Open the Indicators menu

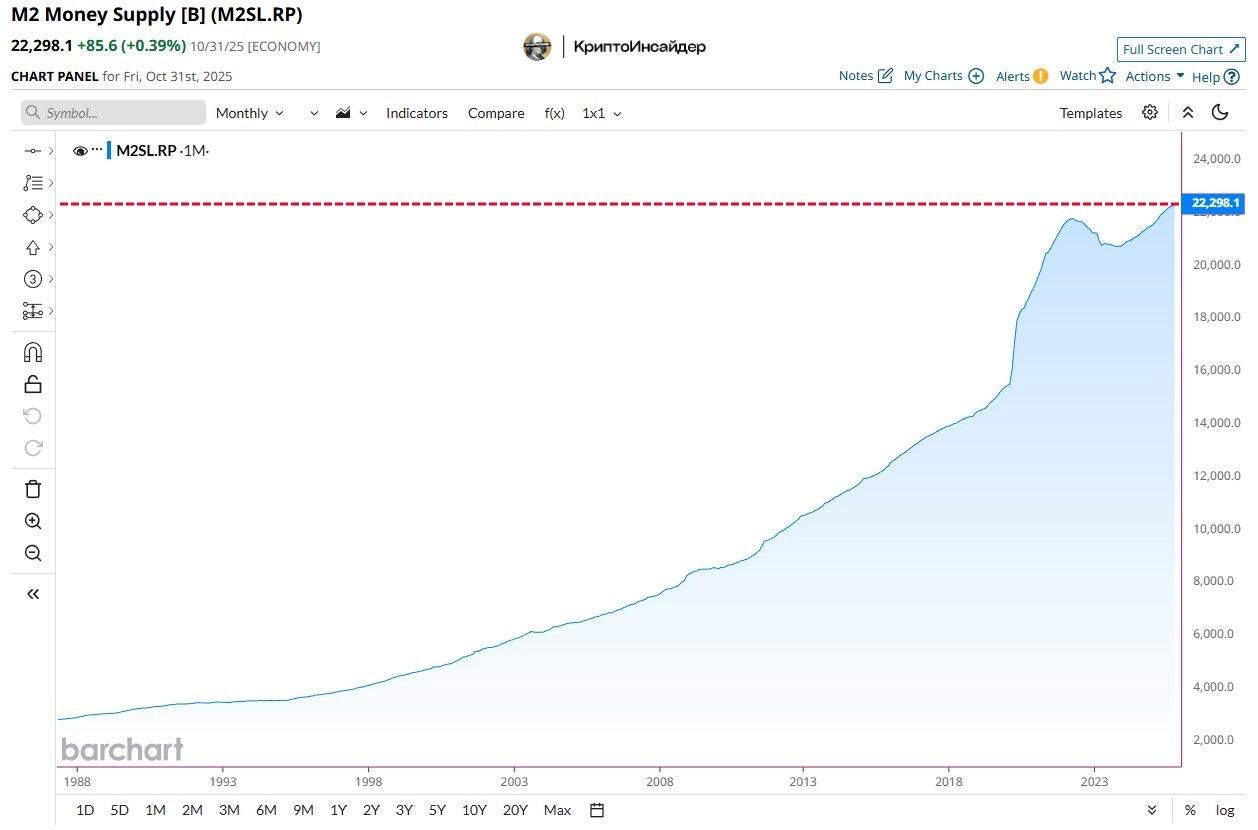pyautogui.click(x=417, y=113)
